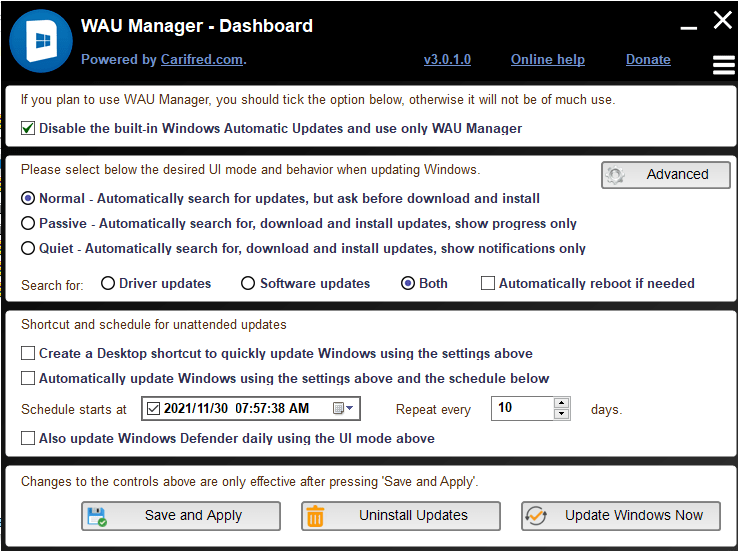Click the Update Windows Now button
The image size is (738, 551).
pyautogui.click(x=621, y=516)
